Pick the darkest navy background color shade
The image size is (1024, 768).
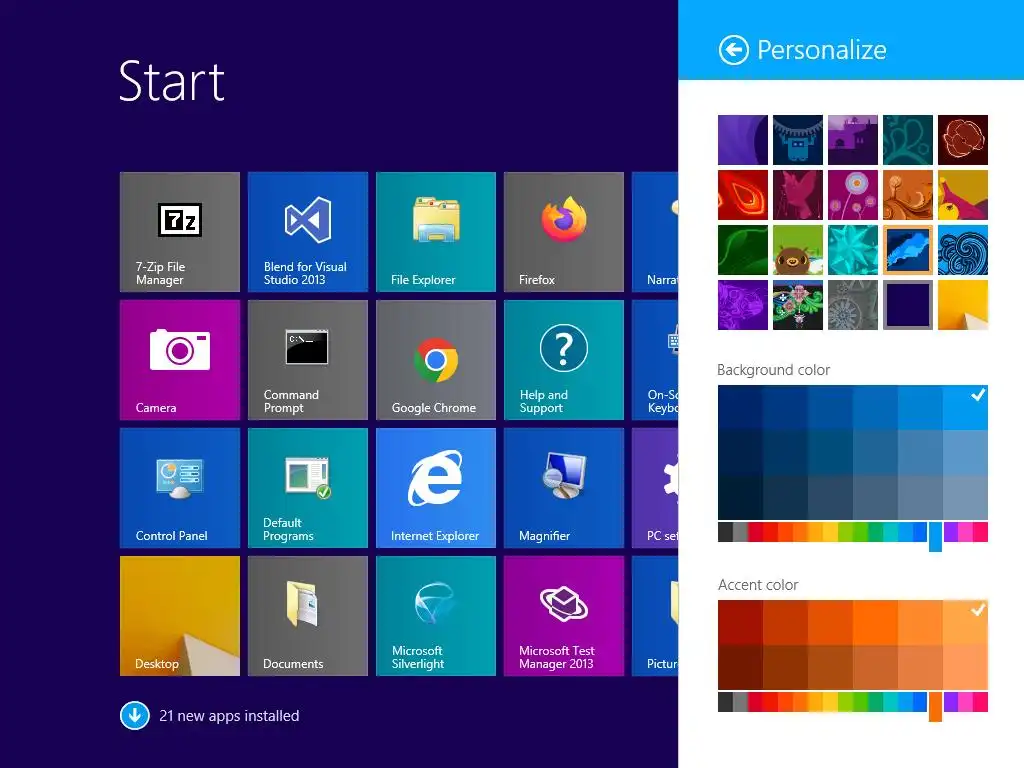click(740, 498)
